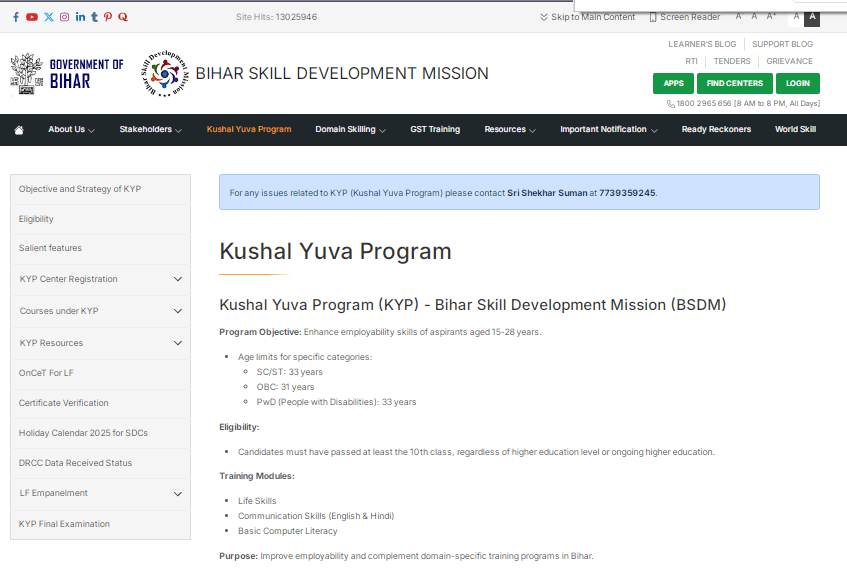This screenshot has width=847, height=570.
Task: Open the YouTube channel icon
Action: 32,17
